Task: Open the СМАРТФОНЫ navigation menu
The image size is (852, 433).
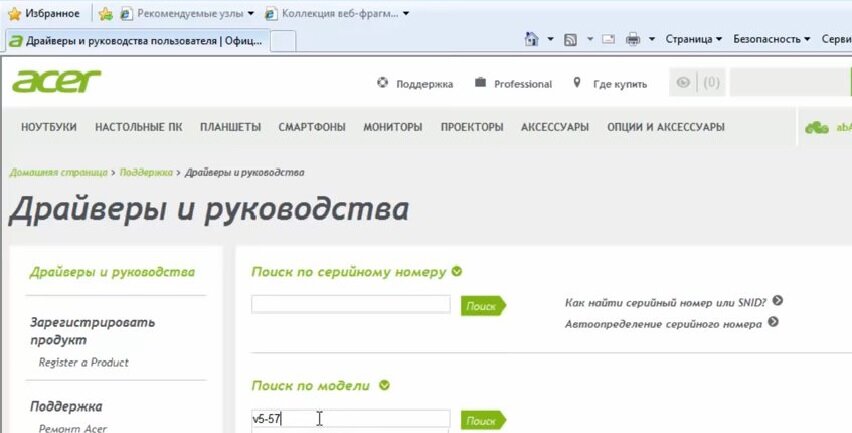Action: 312,127
